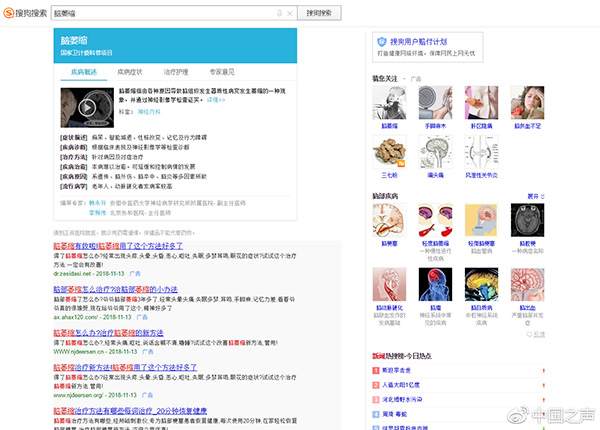Open the result 脑萎缩治疗方法有哪些
The height and width of the screenshot is (430, 600).
tap(130, 411)
